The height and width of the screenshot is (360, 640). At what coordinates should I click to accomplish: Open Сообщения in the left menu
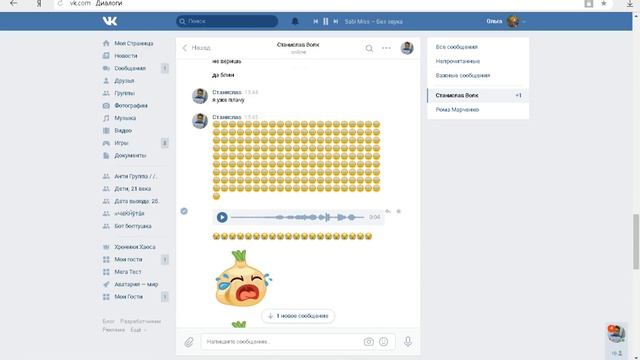coord(130,68)
